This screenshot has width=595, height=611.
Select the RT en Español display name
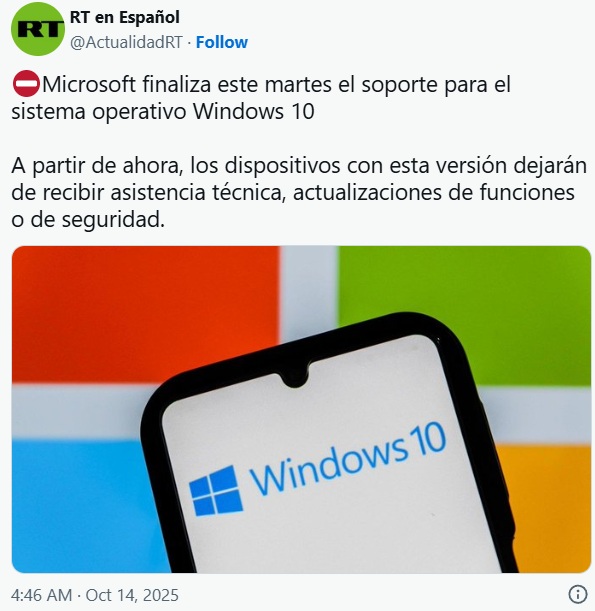[x=125, y=17]
